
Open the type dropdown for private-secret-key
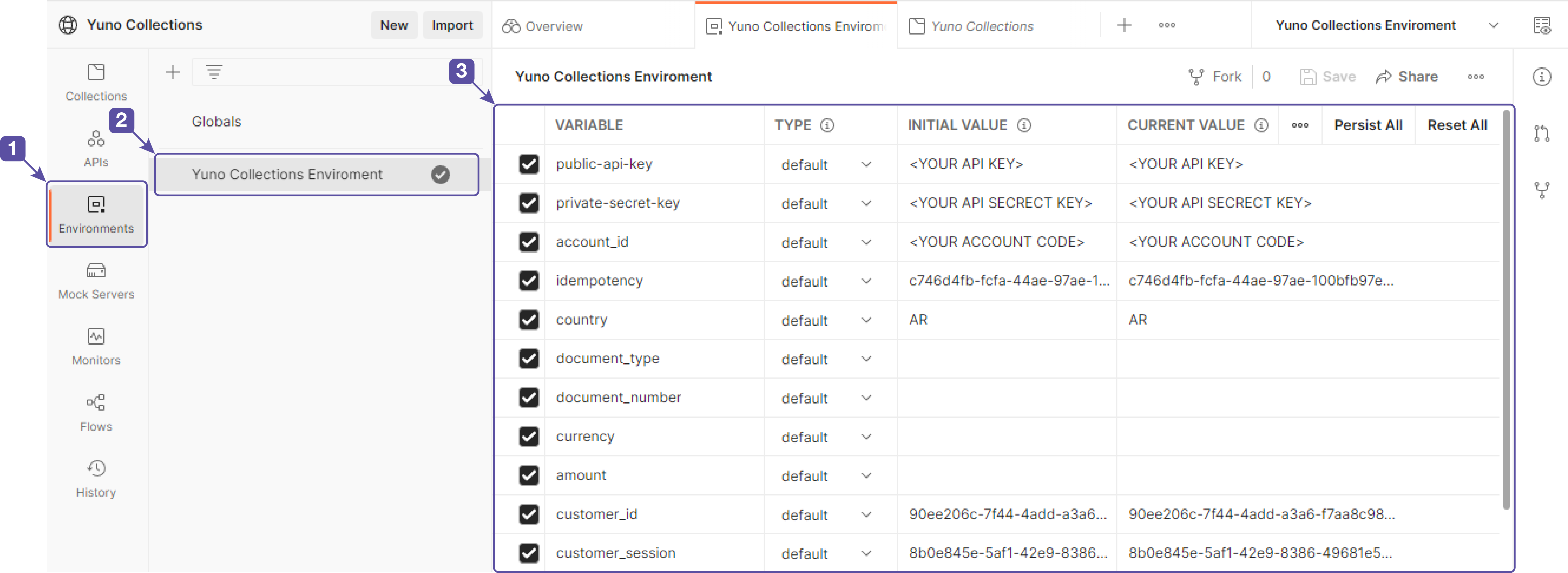[x=867, y=203]
